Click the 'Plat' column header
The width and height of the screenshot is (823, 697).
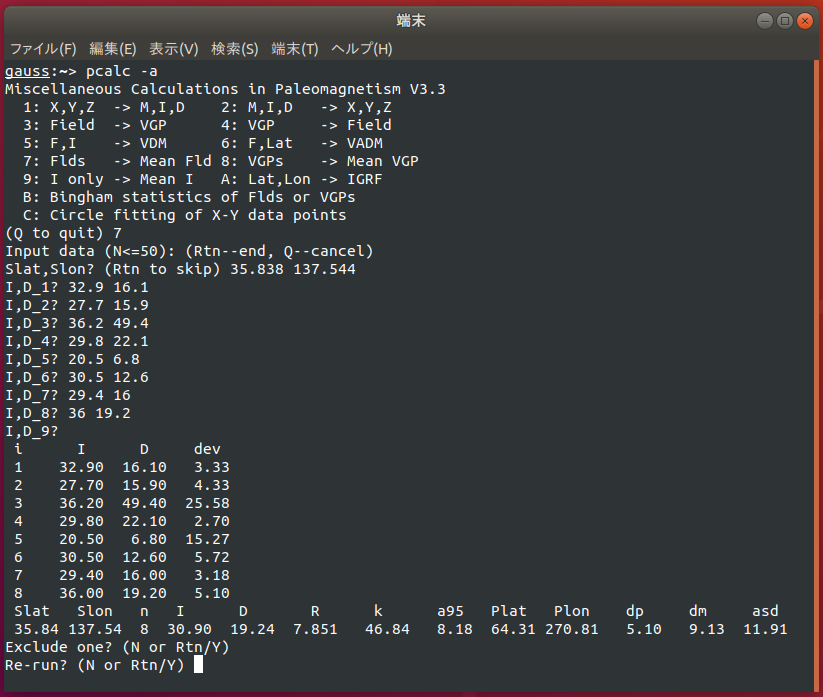[509, 611]
